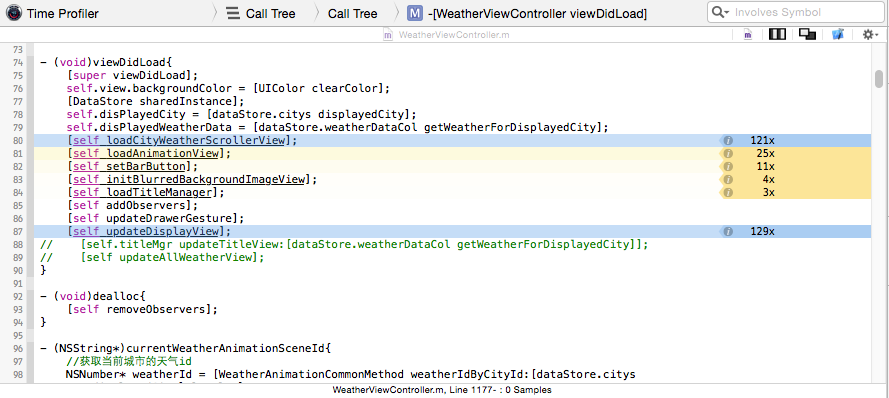Click the 129x sample count
Viewport: 889px width, 398px height.
coord(762,231)
